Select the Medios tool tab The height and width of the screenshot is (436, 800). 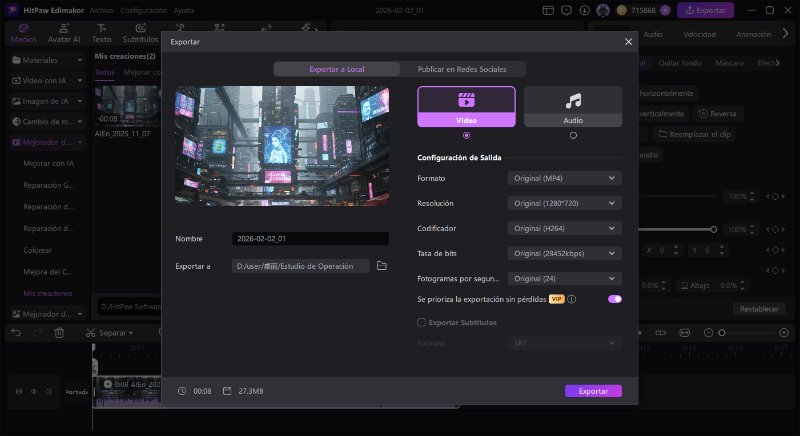pyautogui.click(x=23, y=34)
